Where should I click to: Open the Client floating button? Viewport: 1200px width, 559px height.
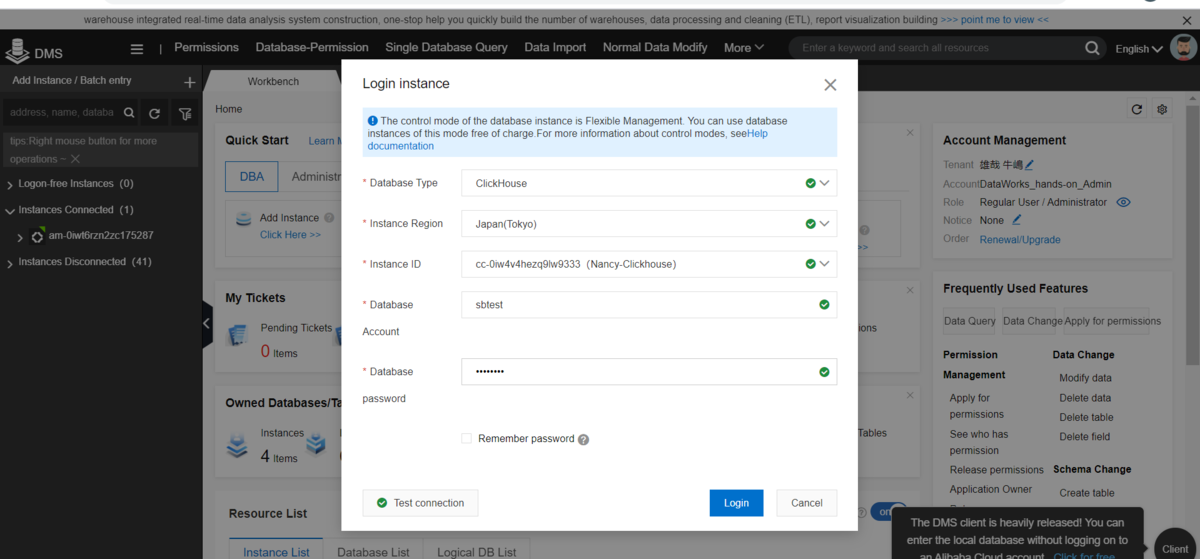[1175, 548]
